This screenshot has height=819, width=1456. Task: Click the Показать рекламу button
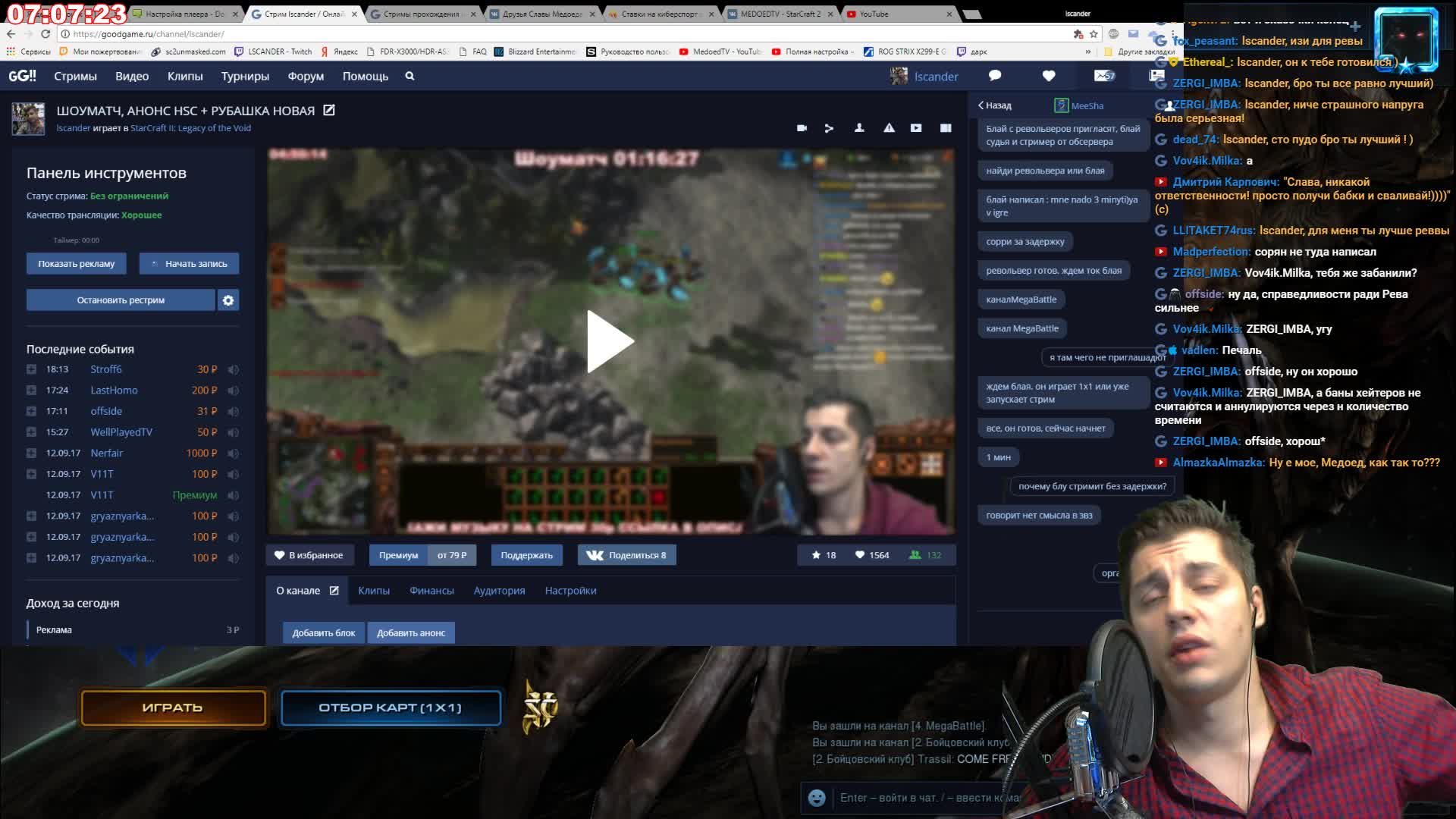77,264
